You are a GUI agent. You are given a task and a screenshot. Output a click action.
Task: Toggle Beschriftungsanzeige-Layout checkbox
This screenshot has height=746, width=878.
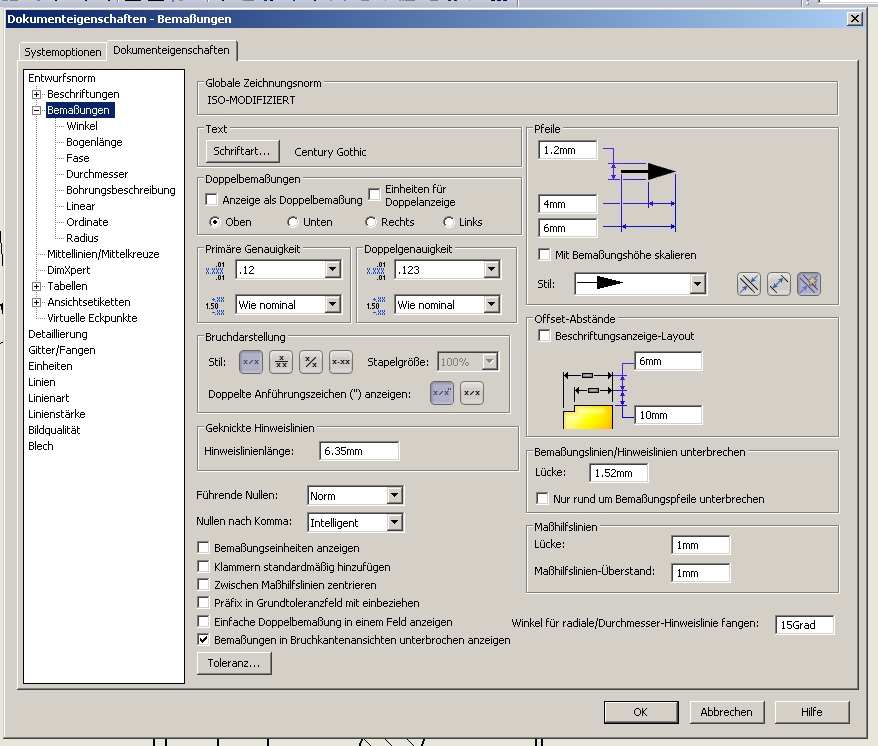544,336
